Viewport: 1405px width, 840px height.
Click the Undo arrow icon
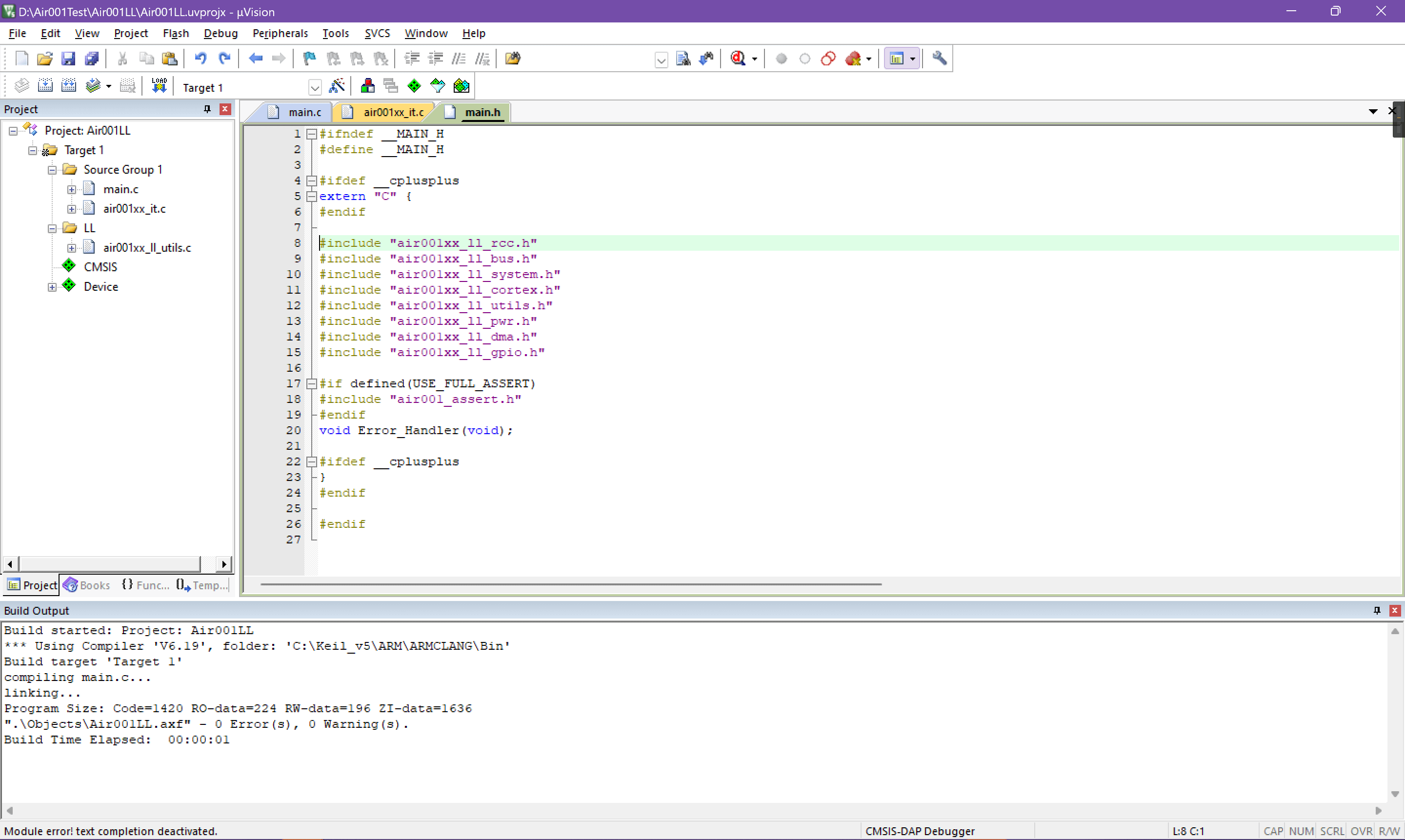coord(201,59)
